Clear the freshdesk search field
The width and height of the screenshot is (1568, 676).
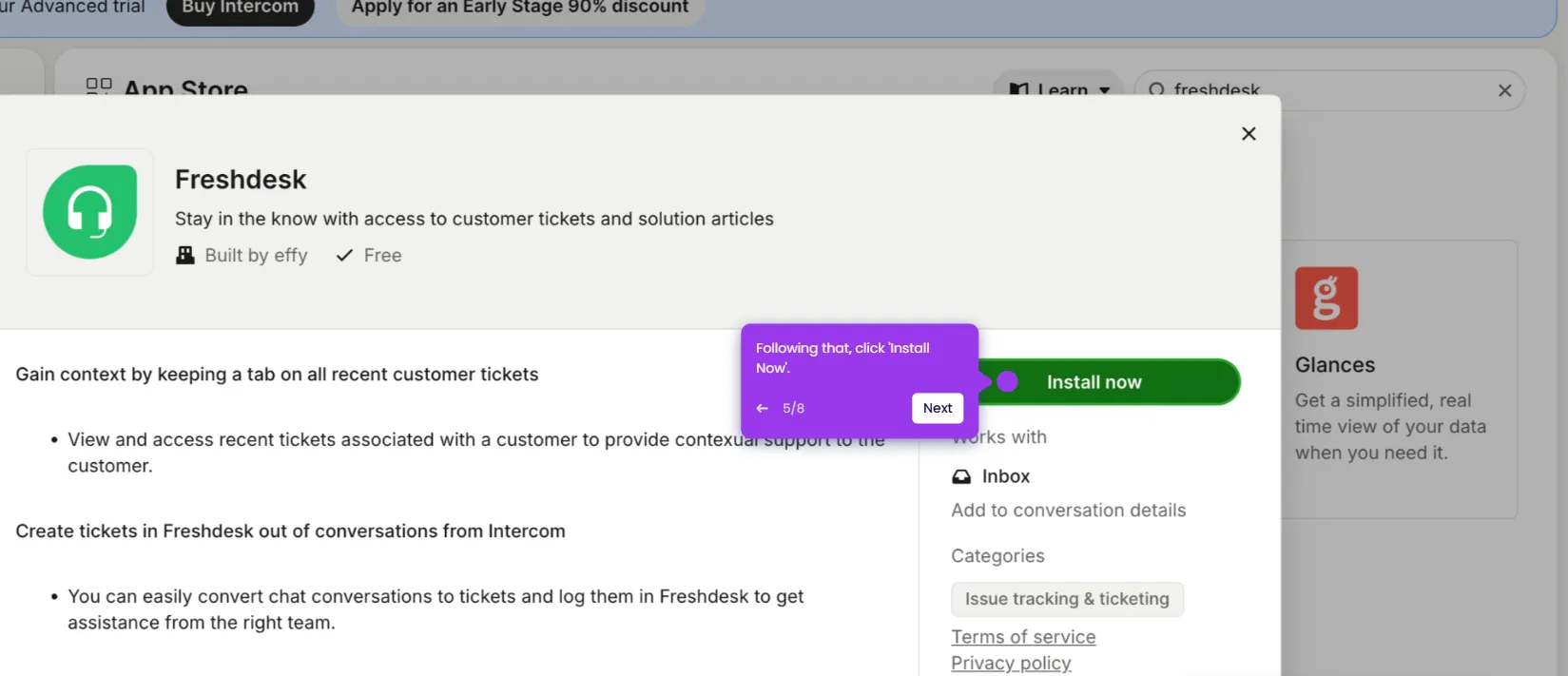(1504, 90)
